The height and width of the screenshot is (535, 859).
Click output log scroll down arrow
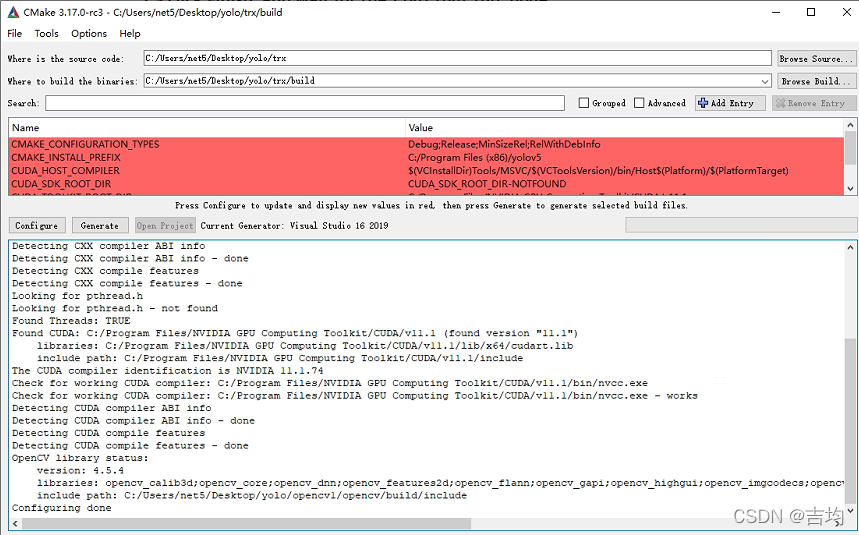pos(850,511)
